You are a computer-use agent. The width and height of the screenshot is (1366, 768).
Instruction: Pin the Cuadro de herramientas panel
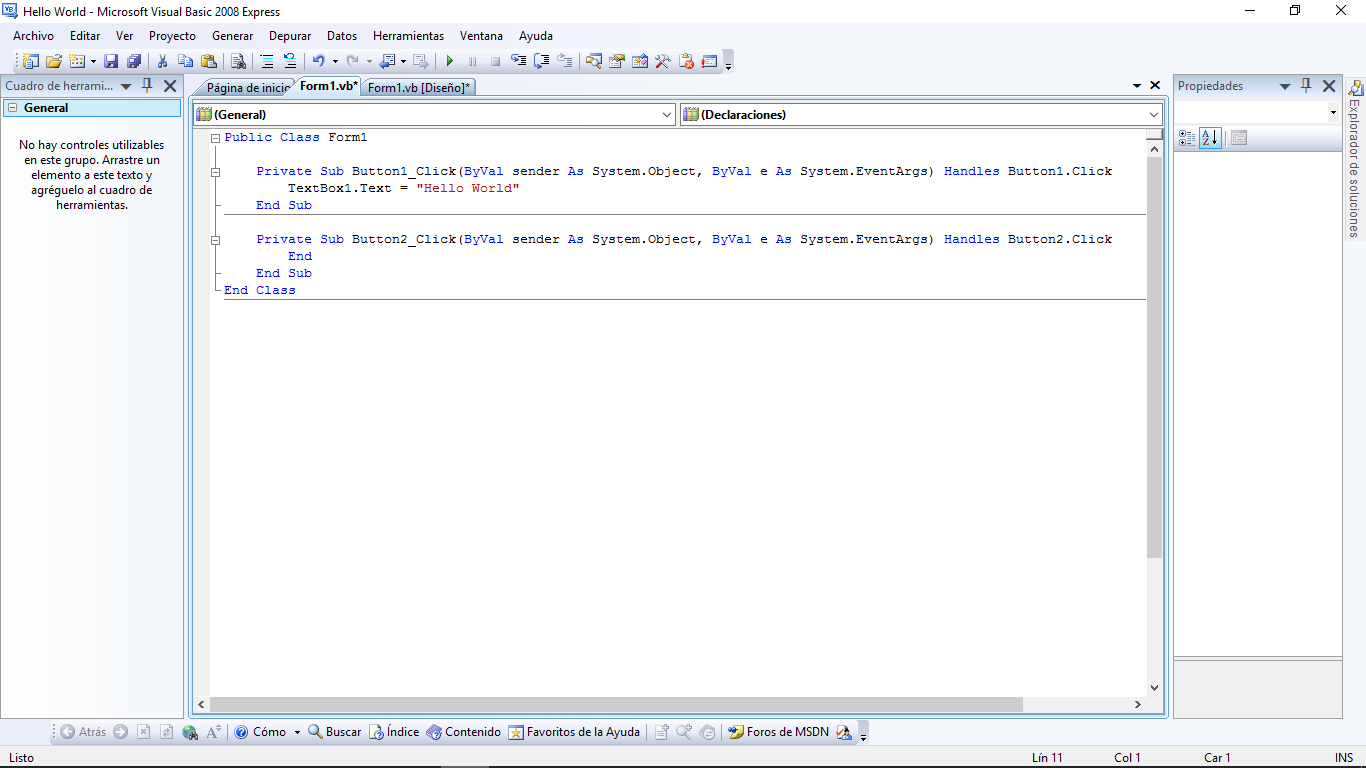click(147, 86)
